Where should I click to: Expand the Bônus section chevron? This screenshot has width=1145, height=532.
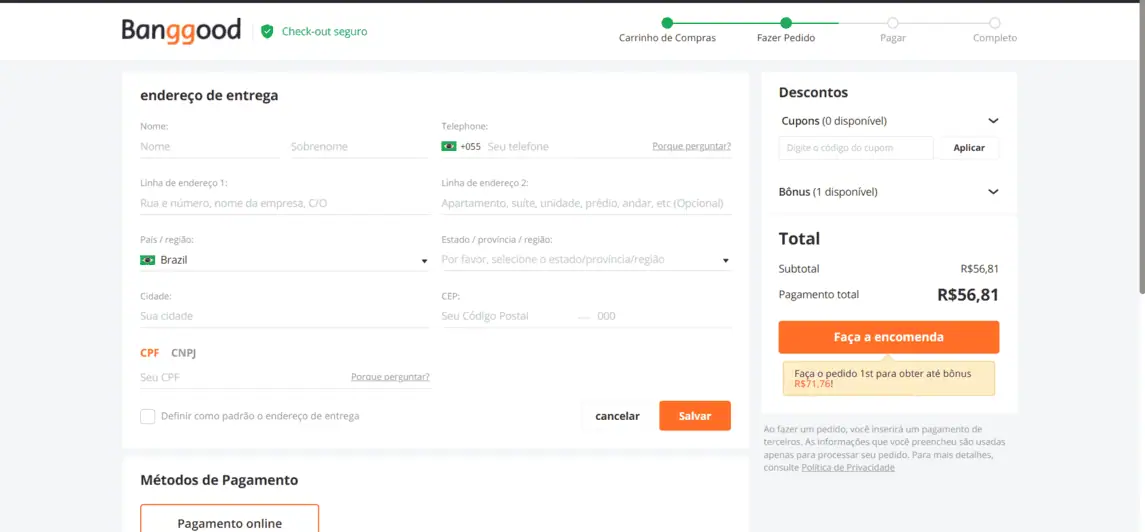[993, 192]
